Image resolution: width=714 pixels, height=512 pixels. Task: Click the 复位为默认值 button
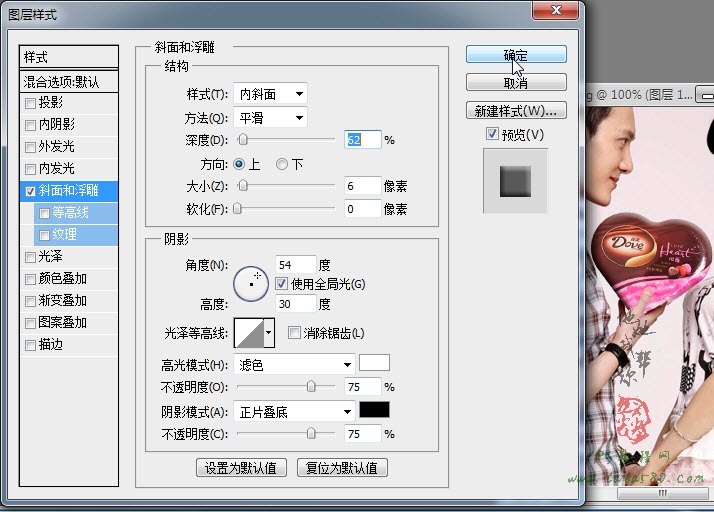tap(342, 468)
